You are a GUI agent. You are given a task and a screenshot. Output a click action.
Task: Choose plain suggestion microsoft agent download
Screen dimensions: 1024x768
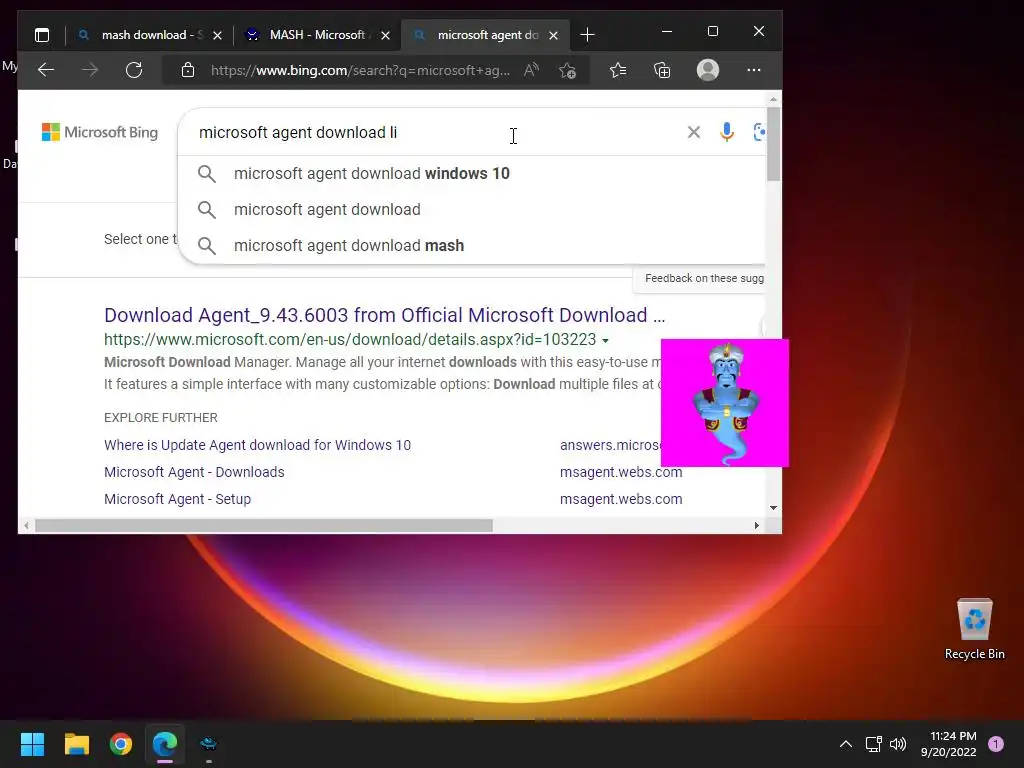(472, 210)
